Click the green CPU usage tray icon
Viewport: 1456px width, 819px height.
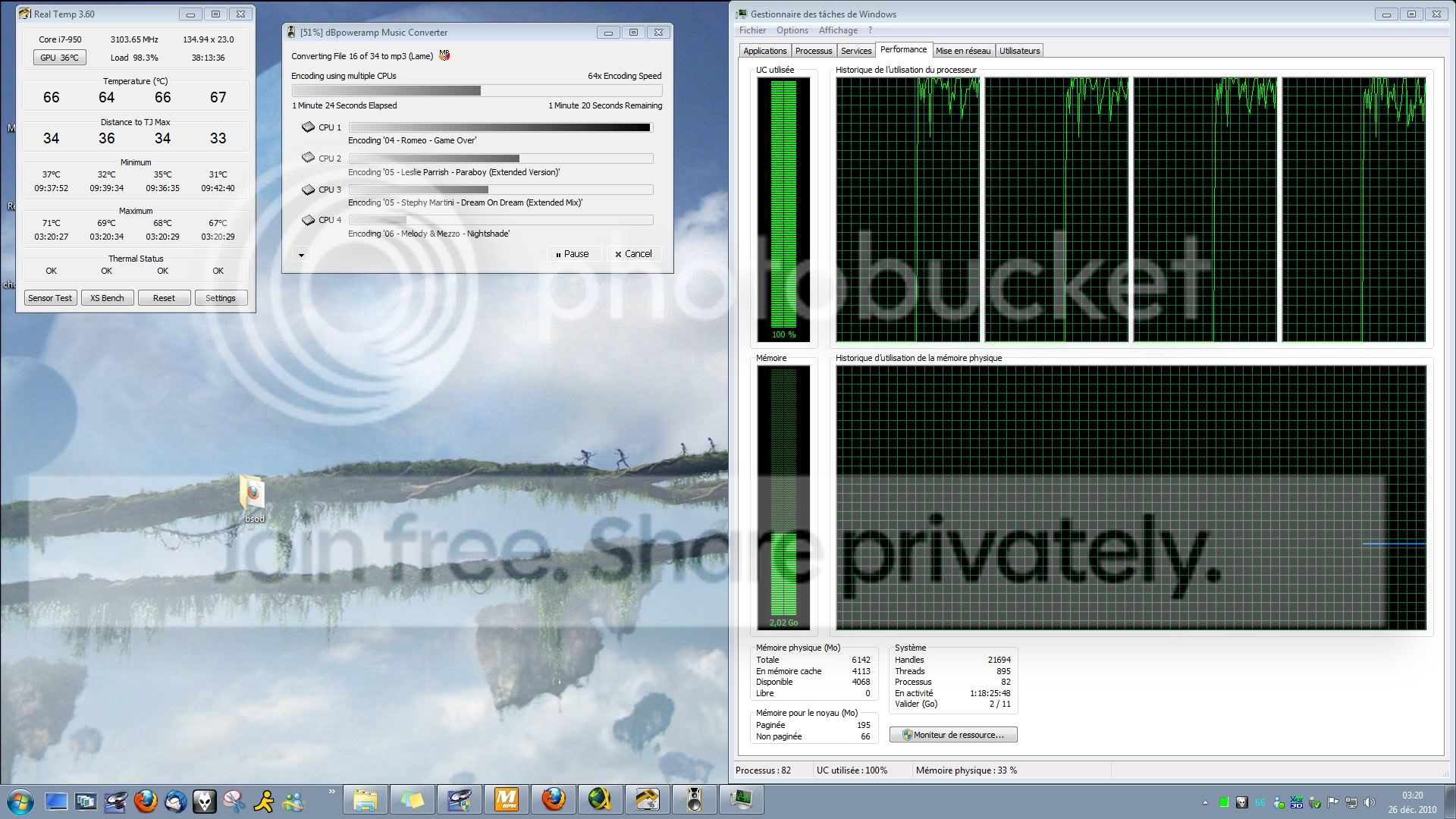click(1224, 802)
